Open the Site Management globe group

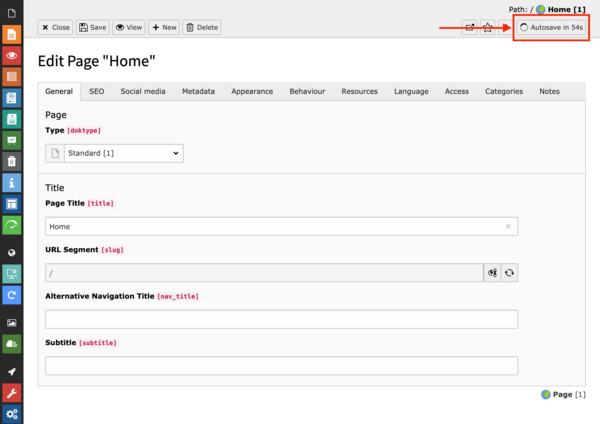pyautogui.click(x=11, y=253)
